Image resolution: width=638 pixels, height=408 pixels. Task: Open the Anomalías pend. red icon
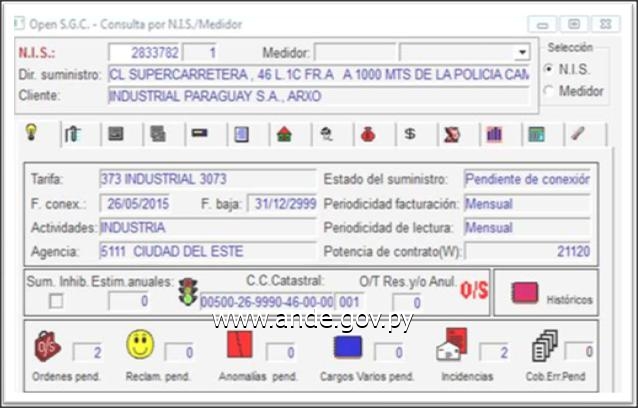pyautogui.click(x=240, y=346)
